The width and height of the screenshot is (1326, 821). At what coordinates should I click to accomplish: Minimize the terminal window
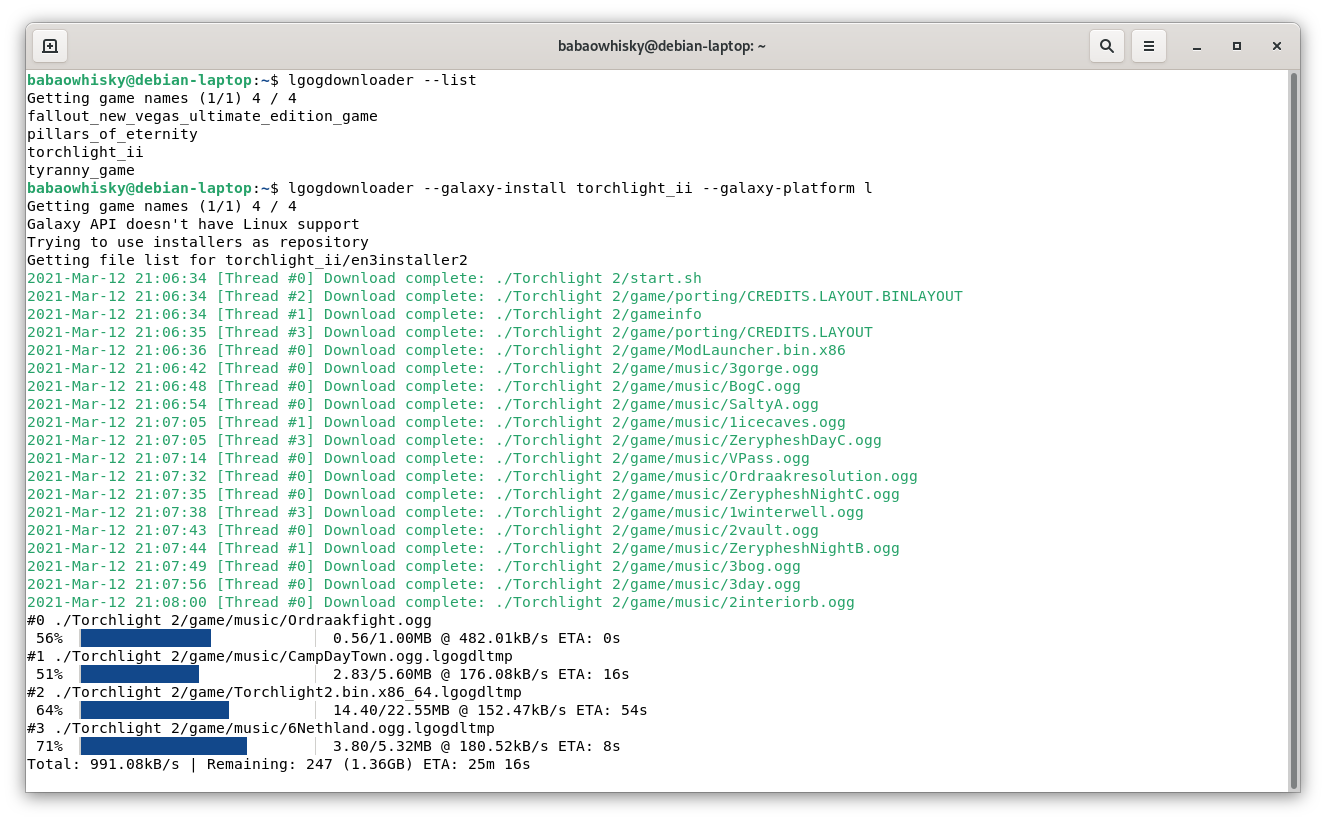[1197, 46]
